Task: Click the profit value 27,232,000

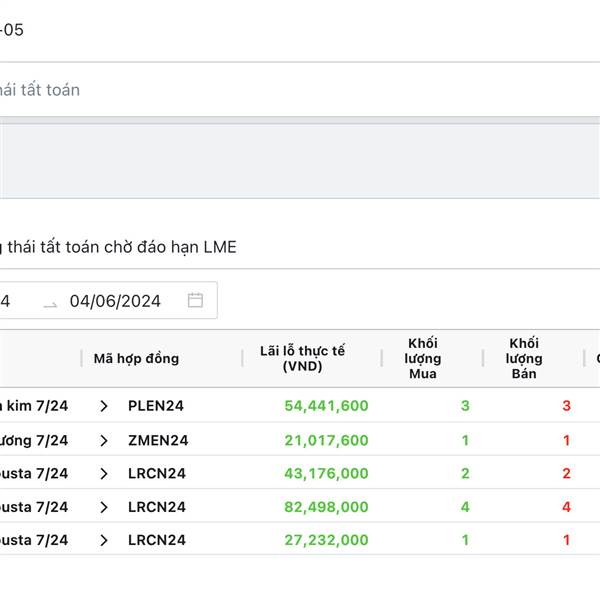Action: pyautogui.click(x=326, y=540)
